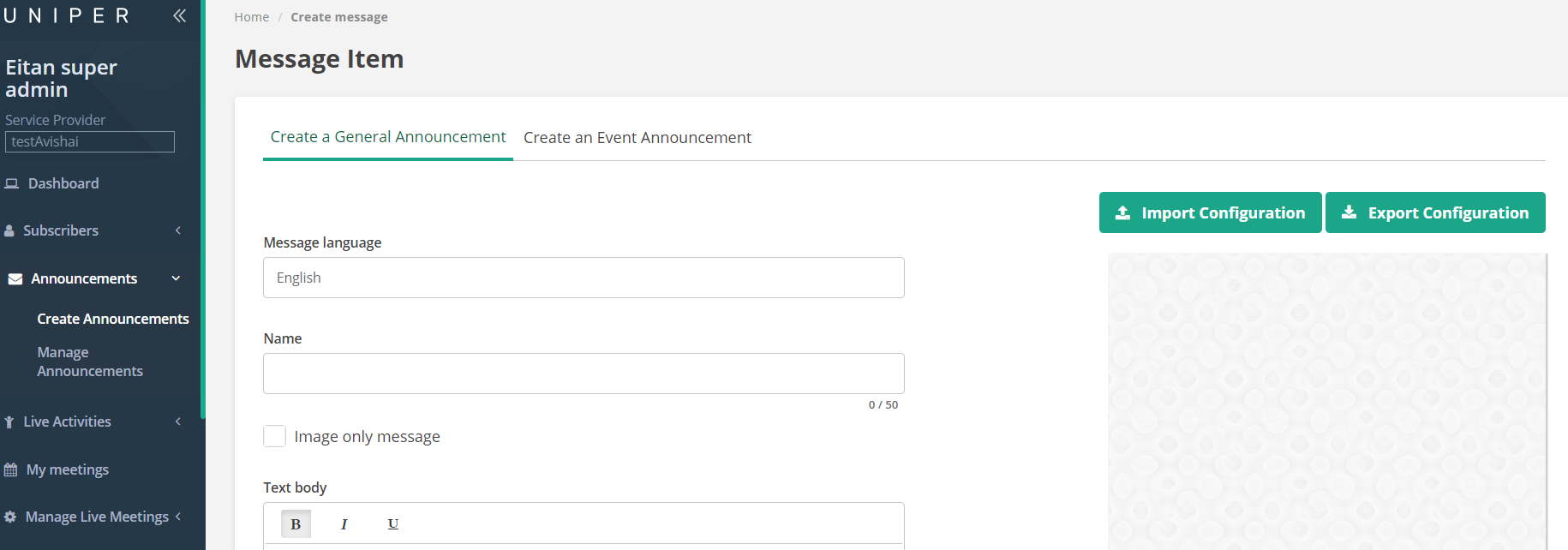The image size is (1568, 550).
Task: Click the Export Configuration button
Action: click(x=1435, y=212)
